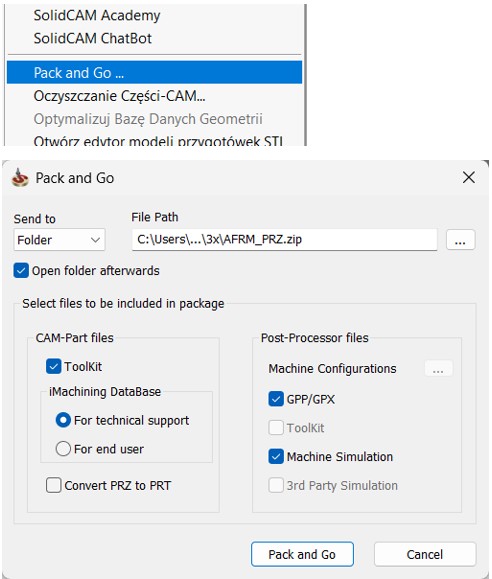Enable Convert PRZ to PRT
492x579 pixels.
pos(54,485)
